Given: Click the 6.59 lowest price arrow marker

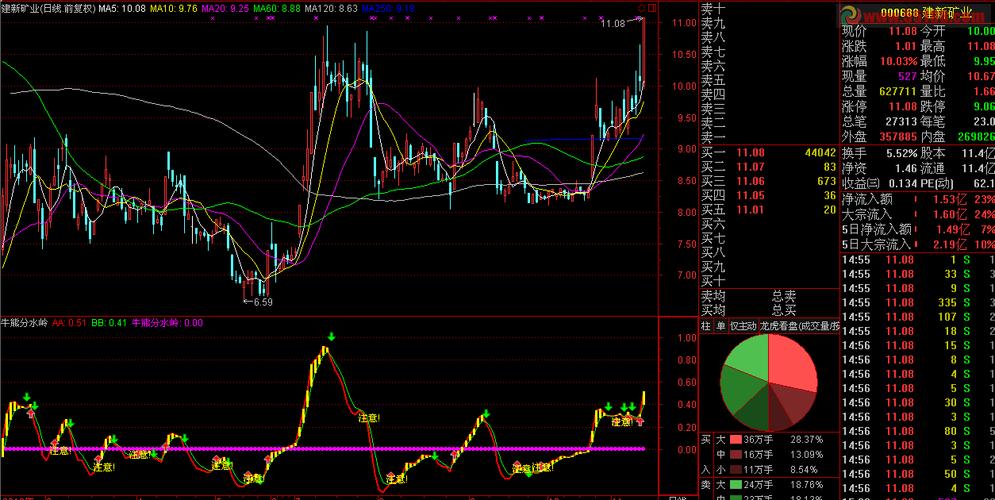Looking at the screenshot, I should (x=257, y=301).
